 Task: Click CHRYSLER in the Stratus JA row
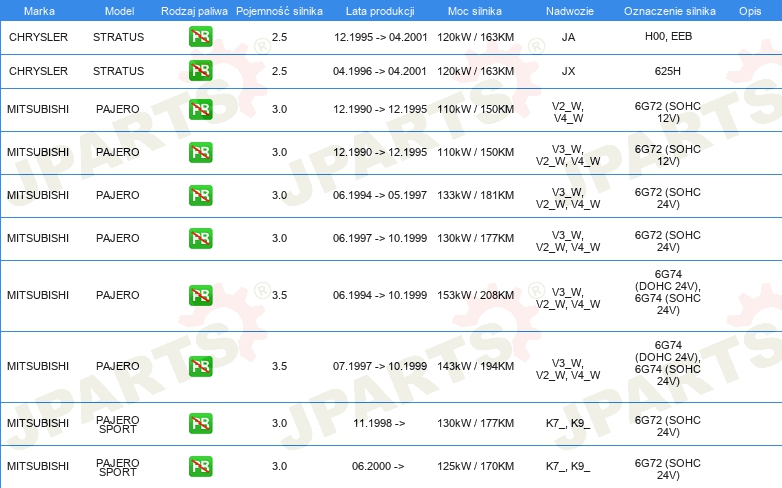point(38,37)
